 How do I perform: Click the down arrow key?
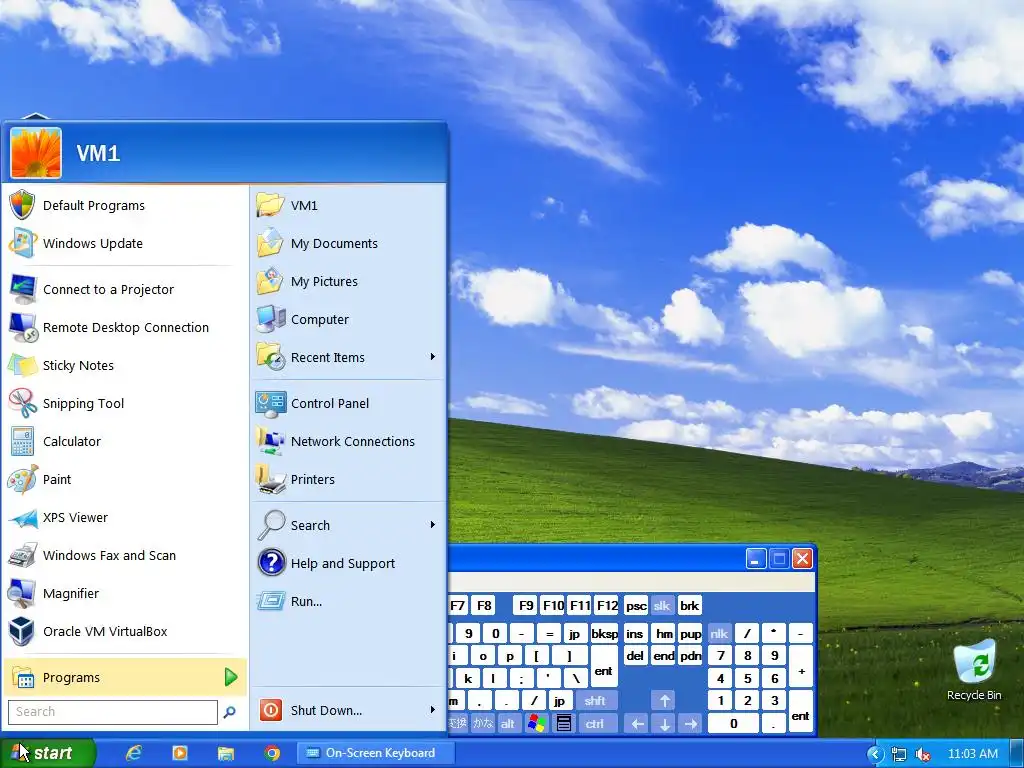pos(664,724)
